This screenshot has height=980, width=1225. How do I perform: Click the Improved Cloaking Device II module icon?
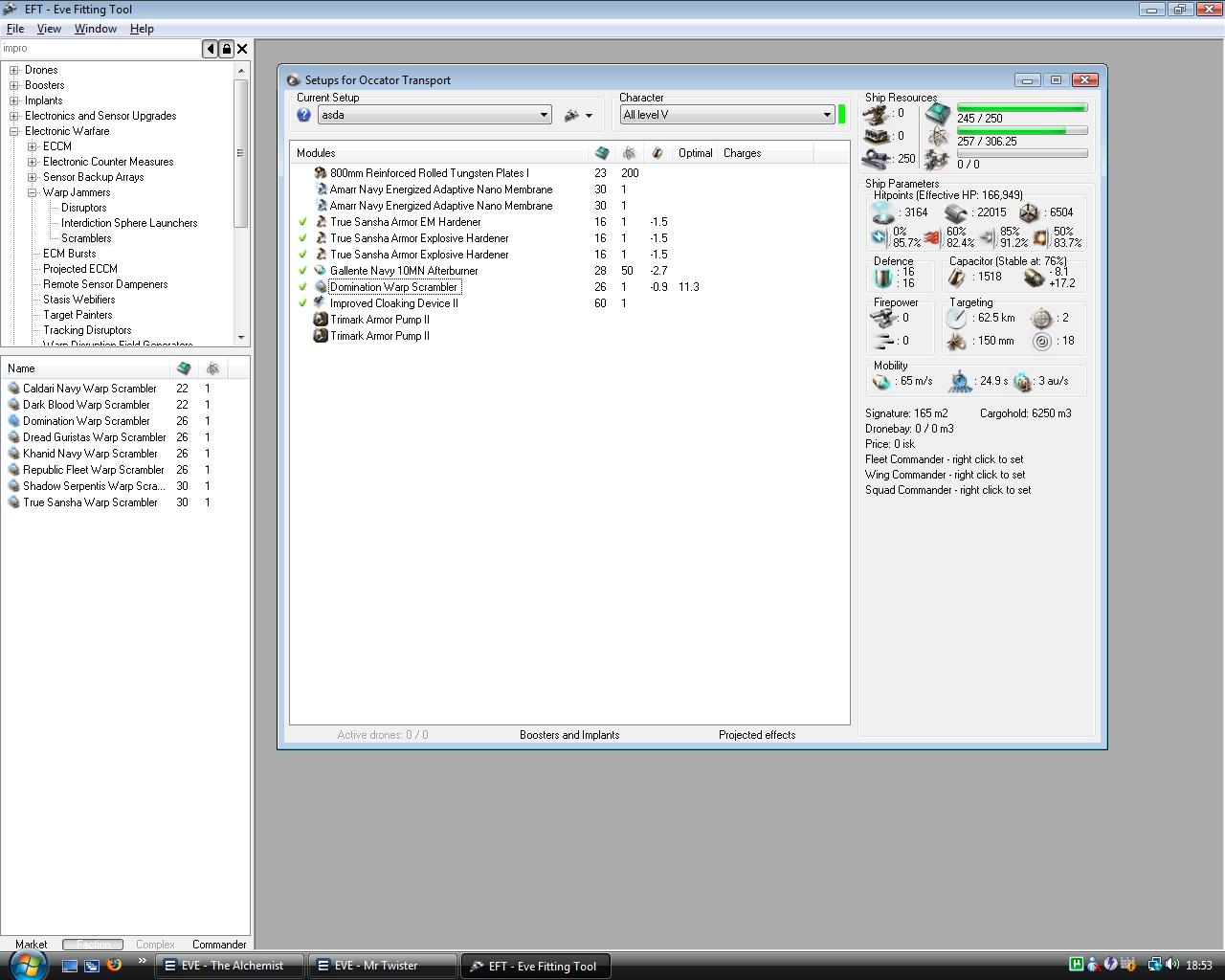coord(321,303)
